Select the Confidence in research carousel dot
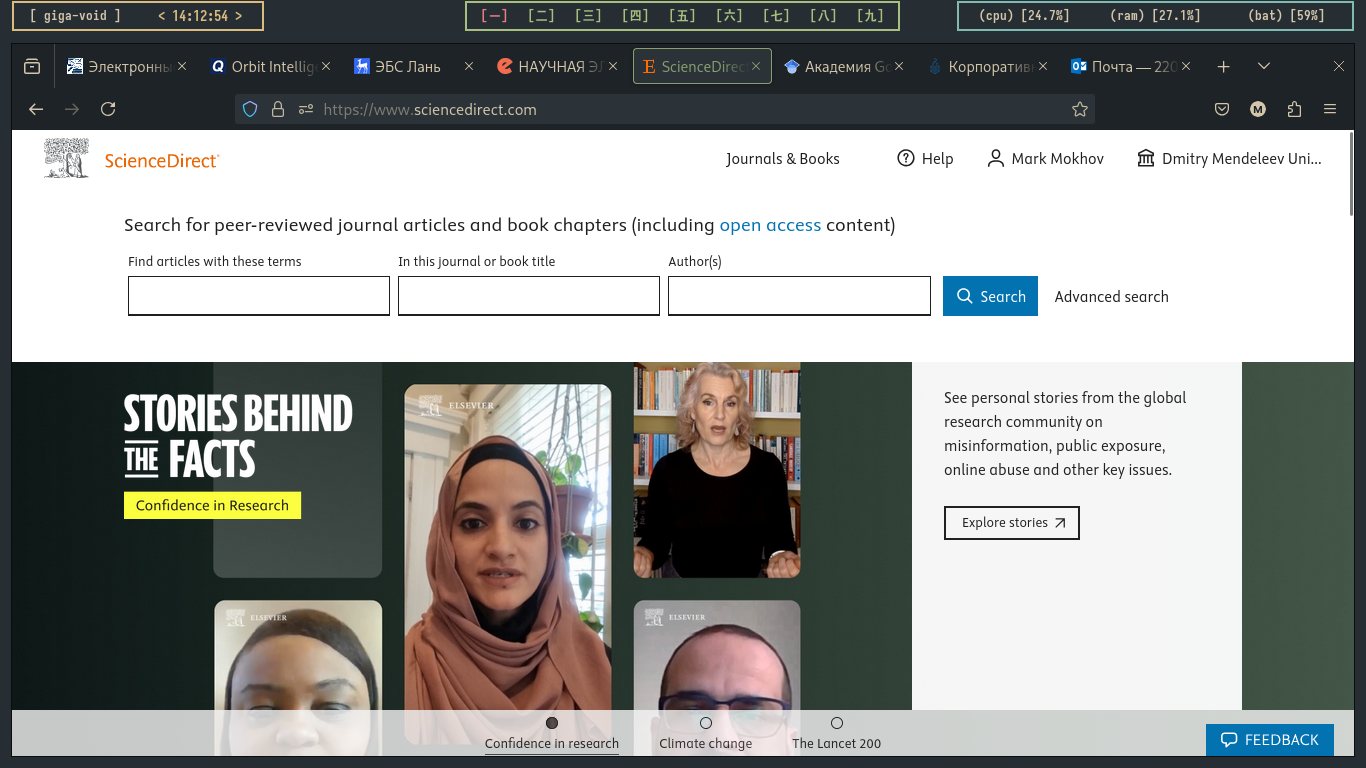Image resolution: width=1366 pixels, height=768 pixels. coord(552,723)
